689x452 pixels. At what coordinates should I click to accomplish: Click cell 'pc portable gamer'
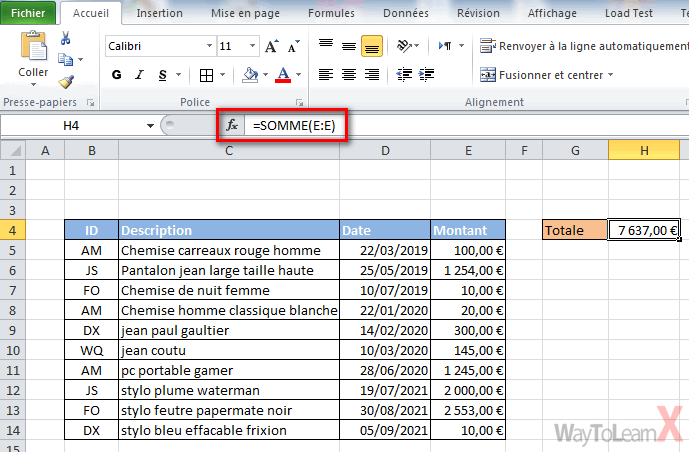[229, 370]
